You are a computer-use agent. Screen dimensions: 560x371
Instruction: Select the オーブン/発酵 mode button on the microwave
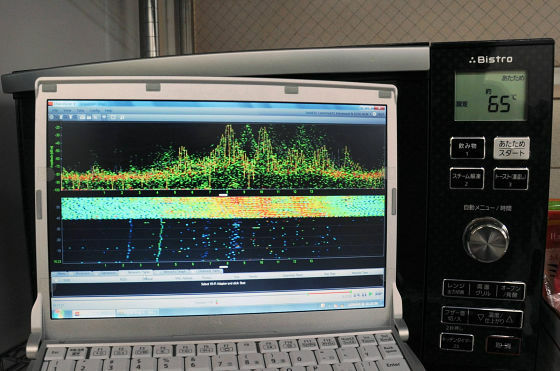510,291
